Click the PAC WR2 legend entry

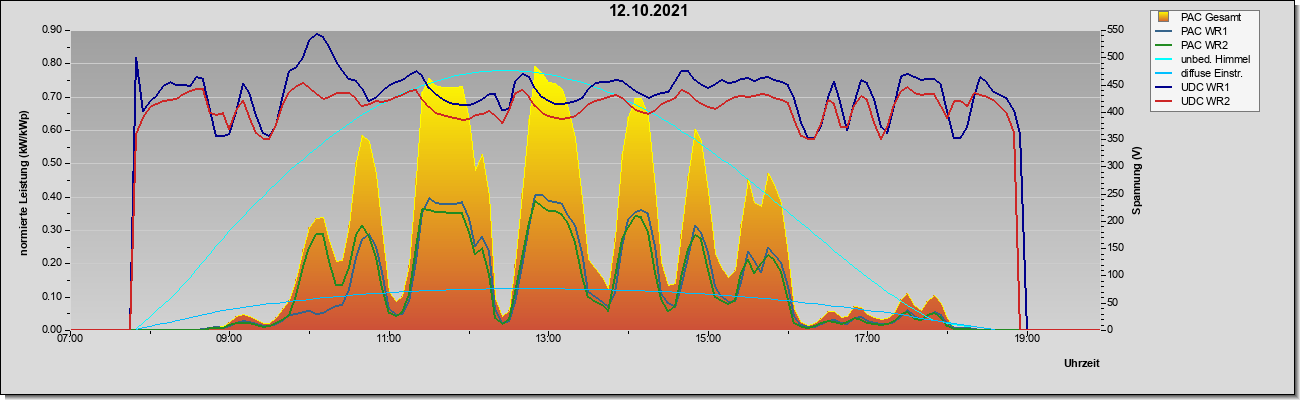(1190, 45)
